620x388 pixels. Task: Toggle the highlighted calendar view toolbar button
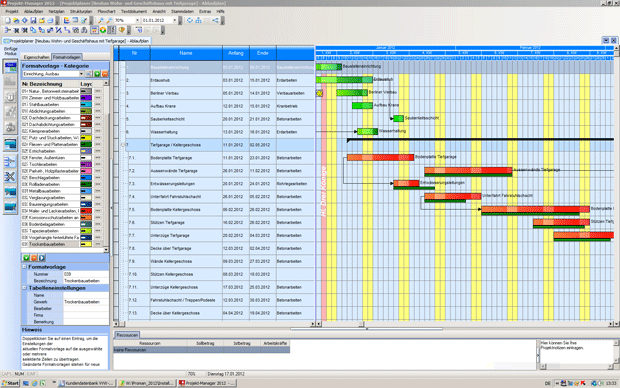(94, 30)
